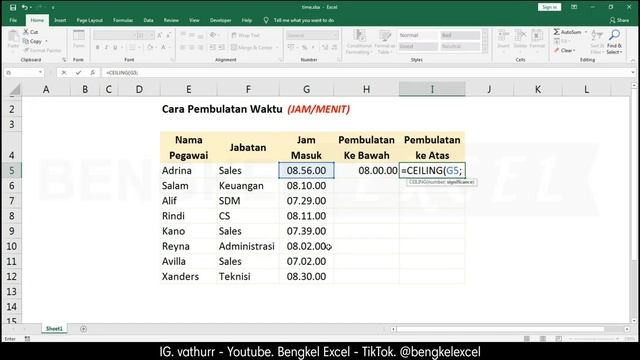This screenshot has height=360, width=640.
Task: Apply the Normal cell style
Action: (418, 36)
